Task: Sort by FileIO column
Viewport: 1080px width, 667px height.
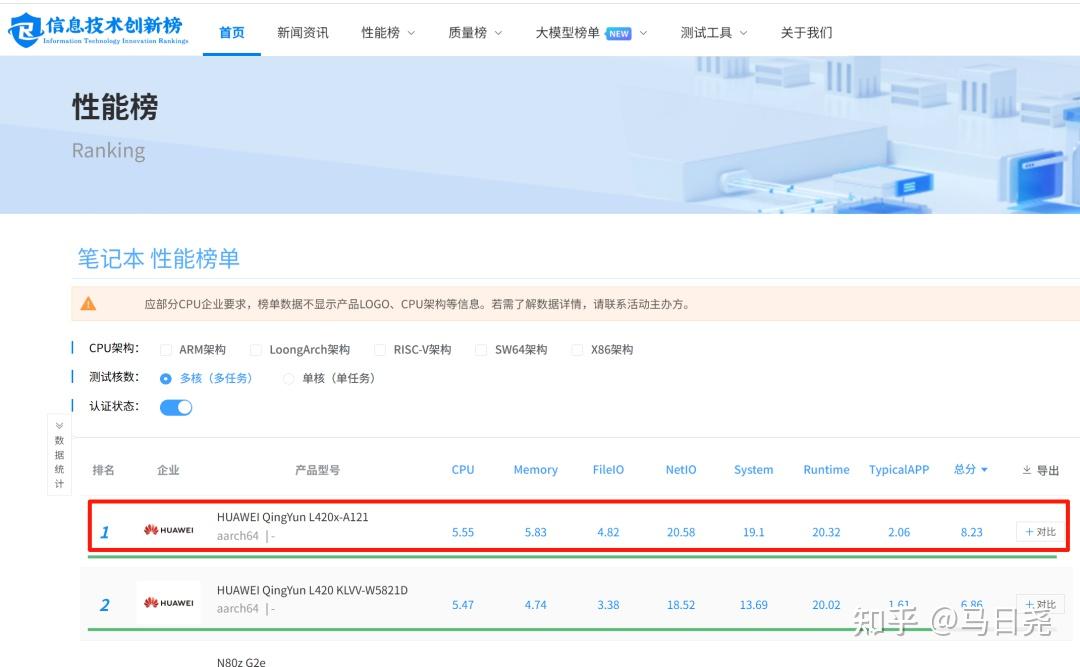Action: (x=608, y=469)
